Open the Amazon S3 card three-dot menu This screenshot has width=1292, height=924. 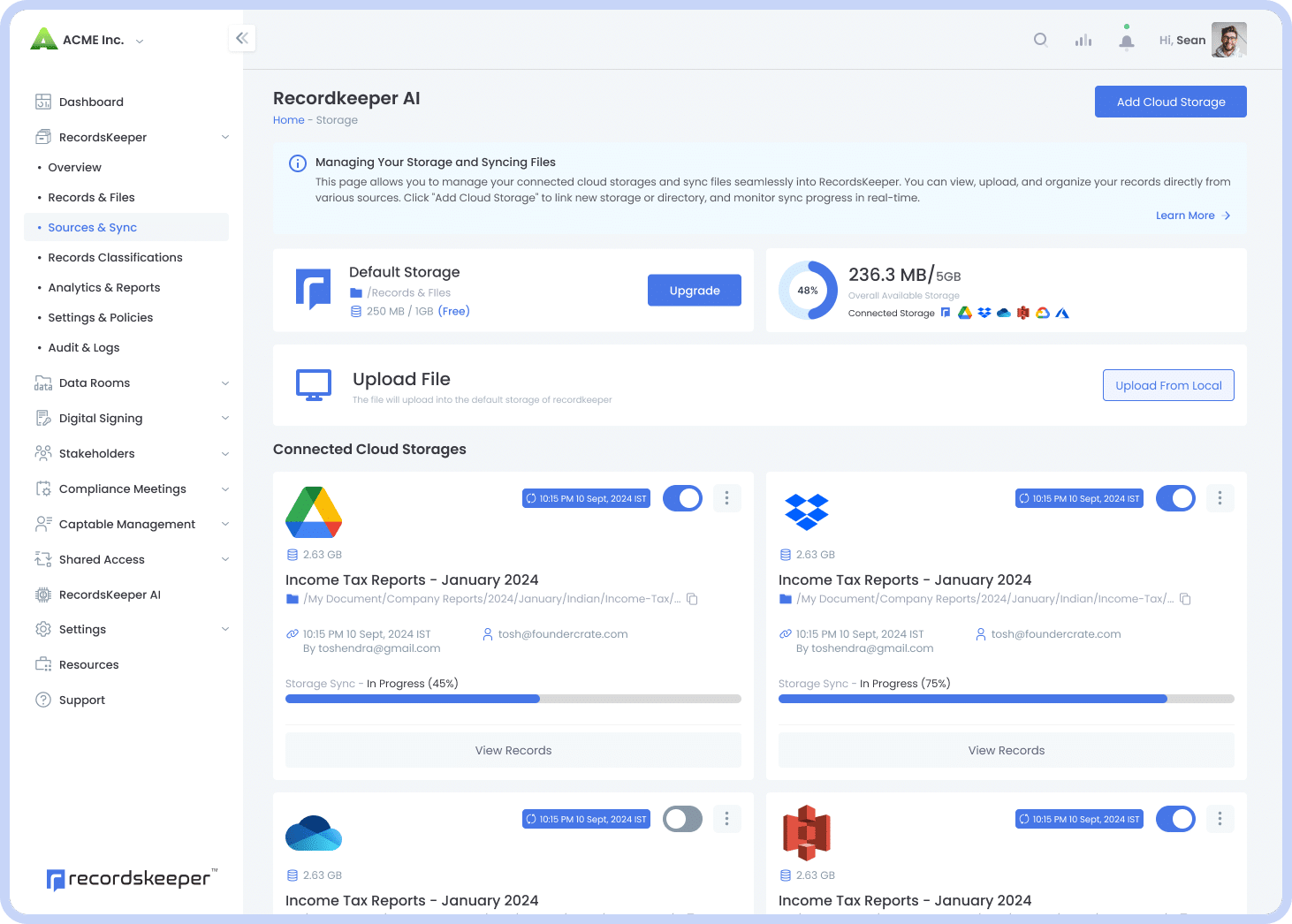(1220, 819)
